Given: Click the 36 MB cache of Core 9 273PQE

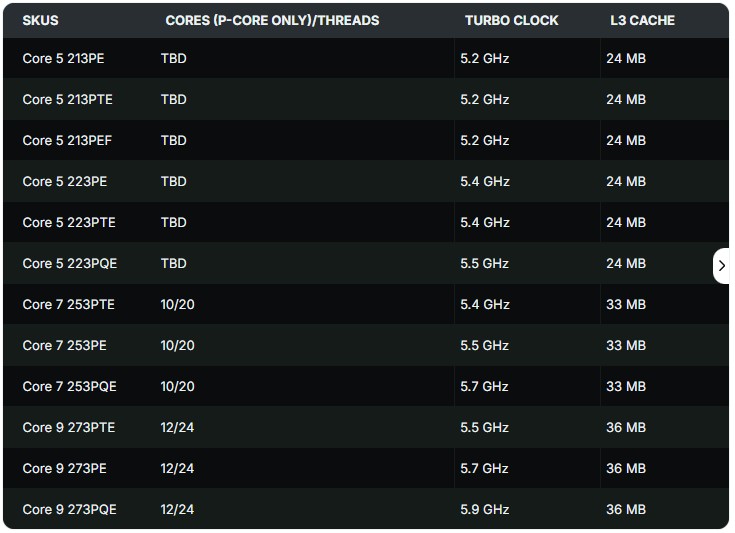Looking at the screenshot, I should (626, 510).
